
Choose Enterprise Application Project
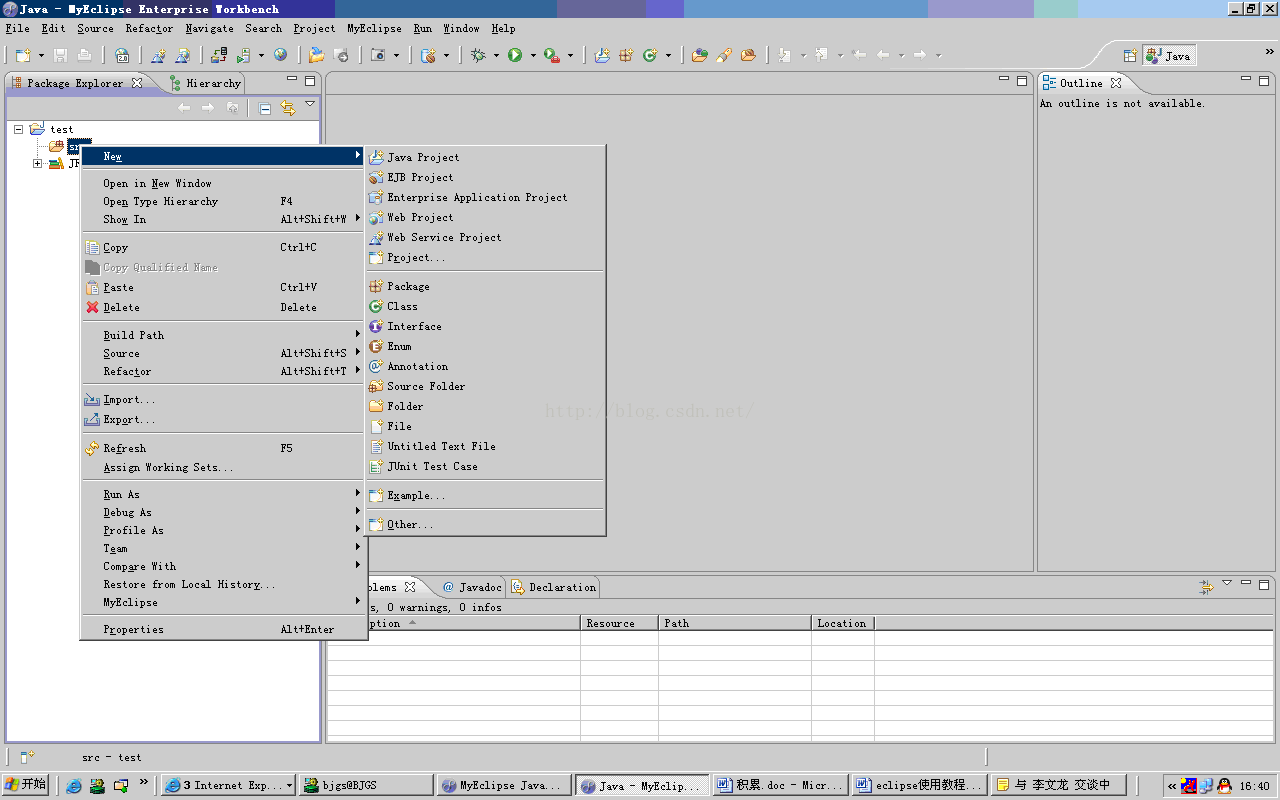[x=486, y=197]
